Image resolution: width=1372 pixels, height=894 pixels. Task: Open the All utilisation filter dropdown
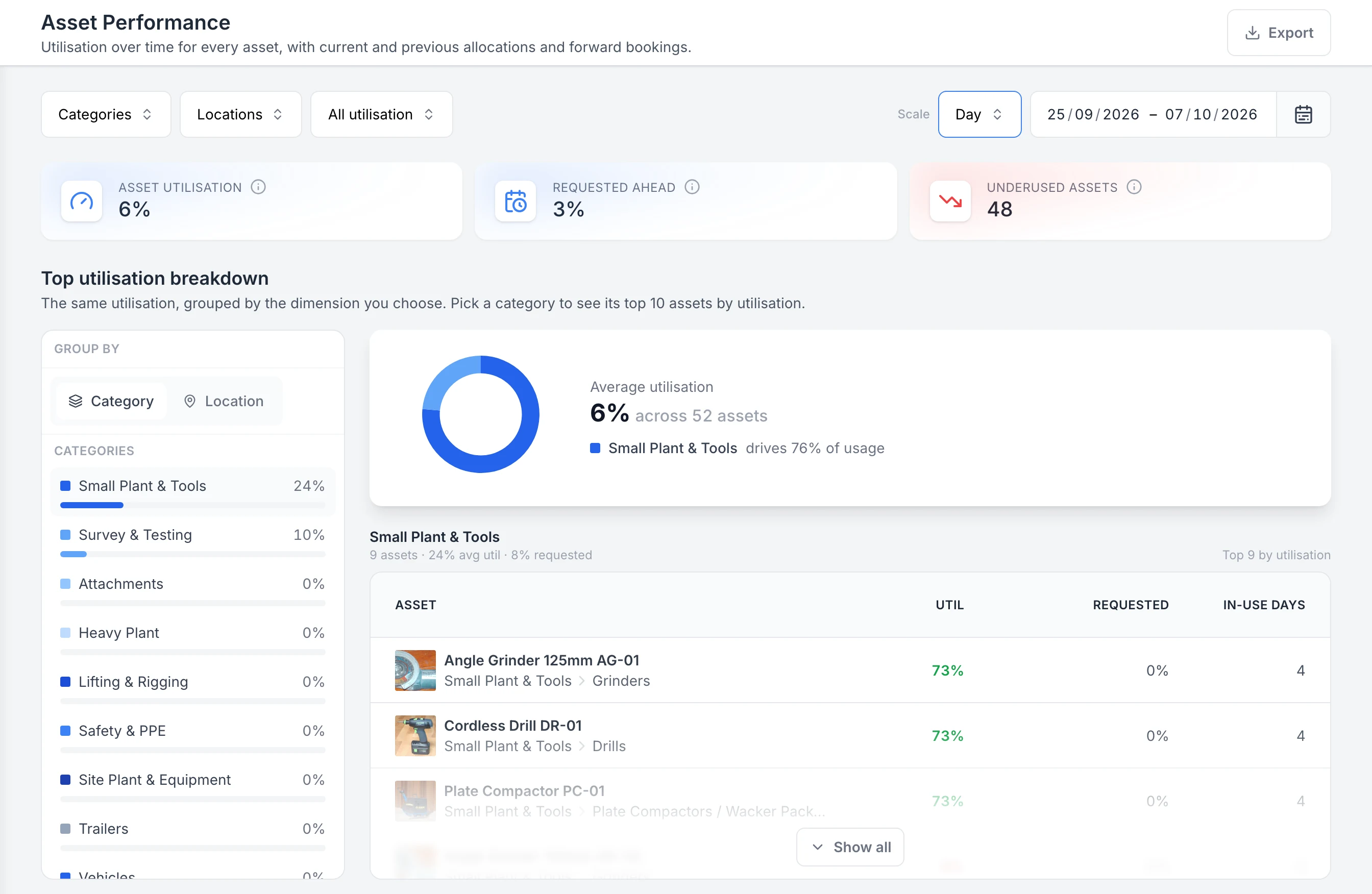381,114
